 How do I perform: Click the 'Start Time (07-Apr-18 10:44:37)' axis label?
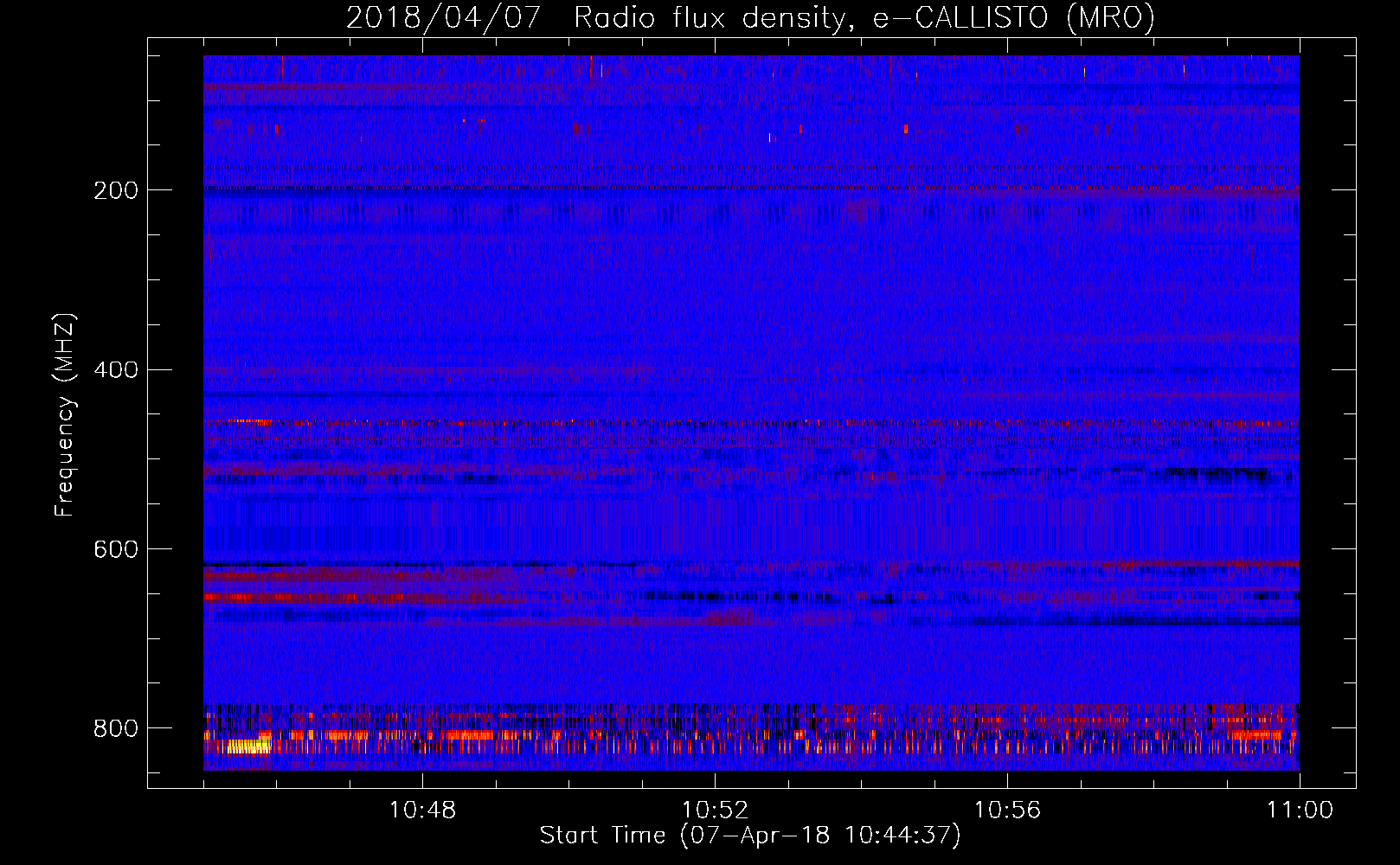coord(750,836)
